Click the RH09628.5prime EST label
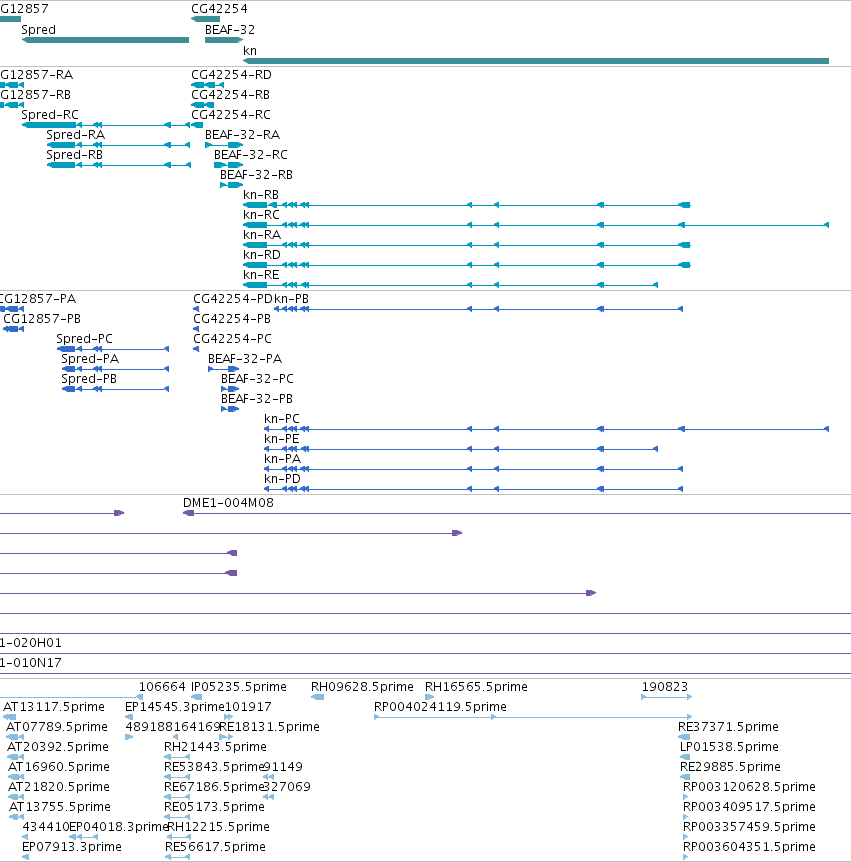The width and height of the screenshot is (851, 862). coord(362,687)
